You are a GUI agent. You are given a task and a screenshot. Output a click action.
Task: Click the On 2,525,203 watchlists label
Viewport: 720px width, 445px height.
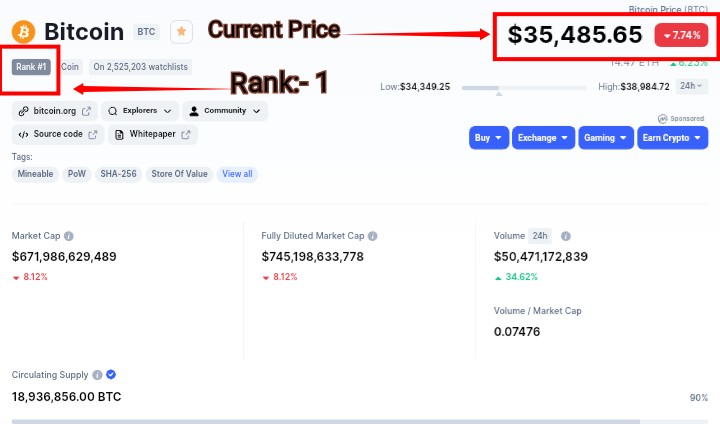(141, 67)
